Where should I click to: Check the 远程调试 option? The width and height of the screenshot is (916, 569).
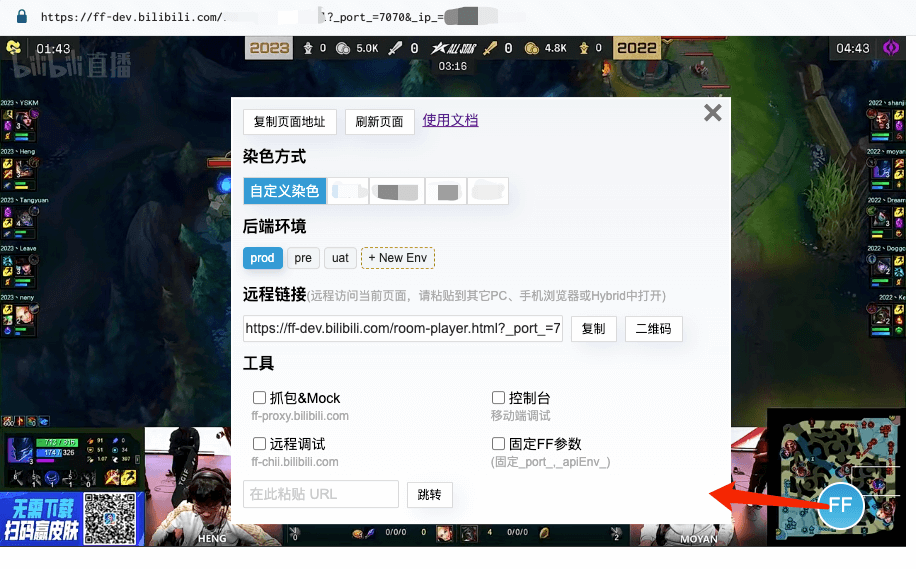pos(260,444)
